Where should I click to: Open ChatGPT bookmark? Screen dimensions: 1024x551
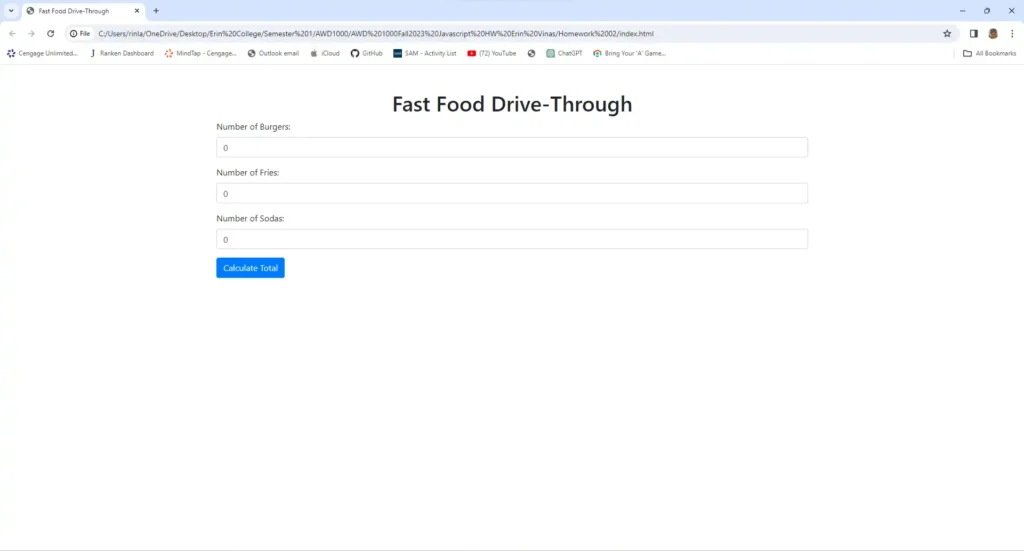pyautogui.click(x=564, y=54)
